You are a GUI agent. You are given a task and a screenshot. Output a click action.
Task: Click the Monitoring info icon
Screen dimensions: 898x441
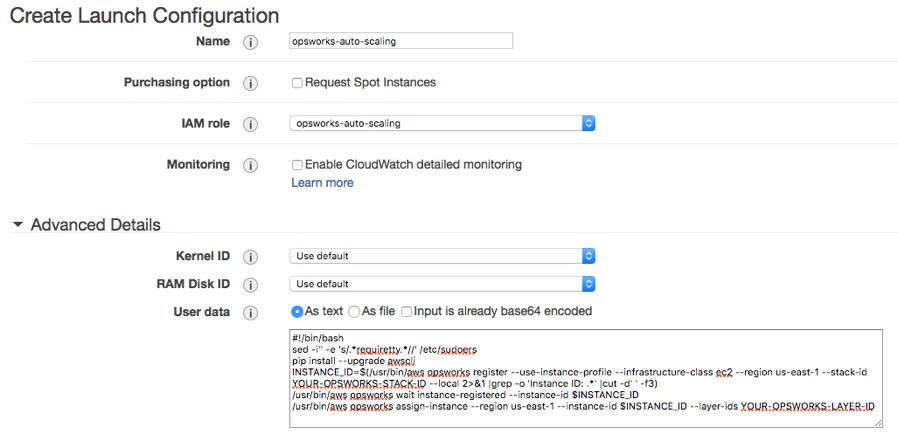click(x=250, y=166)
